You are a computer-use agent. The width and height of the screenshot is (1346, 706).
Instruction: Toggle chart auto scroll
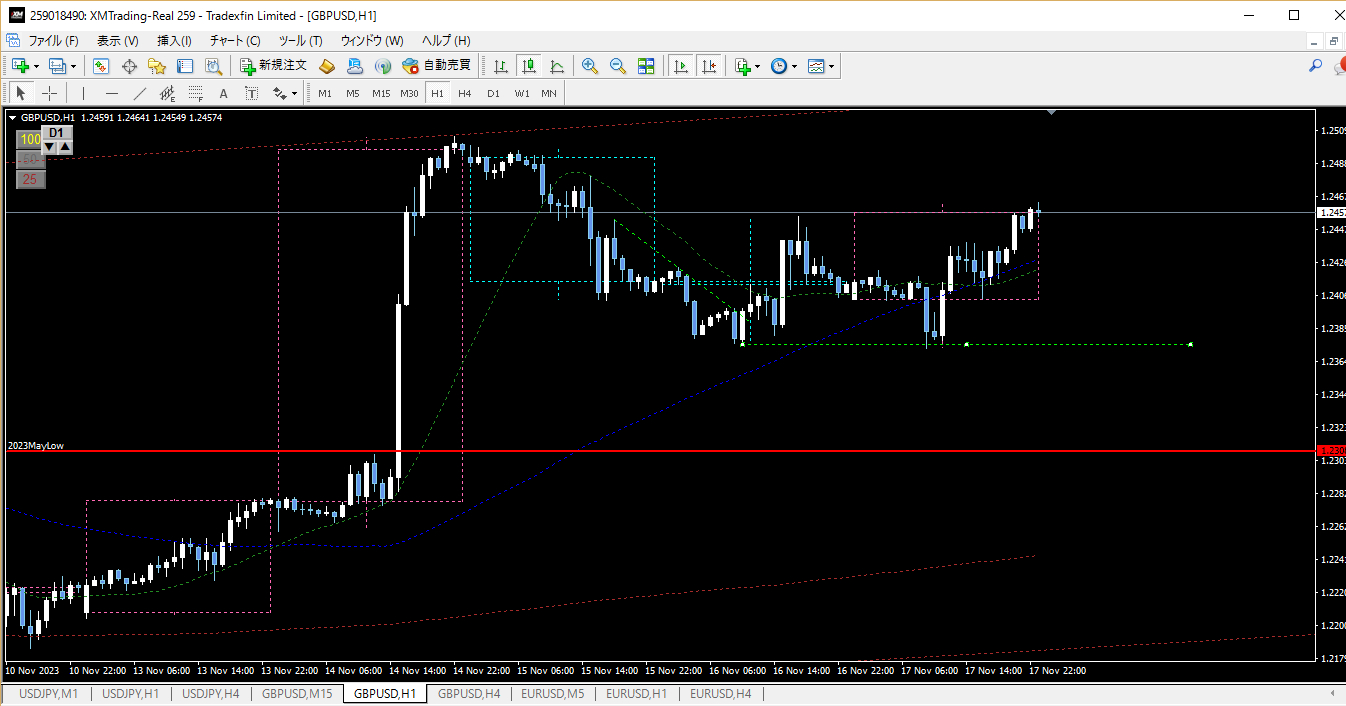point(681,66)
